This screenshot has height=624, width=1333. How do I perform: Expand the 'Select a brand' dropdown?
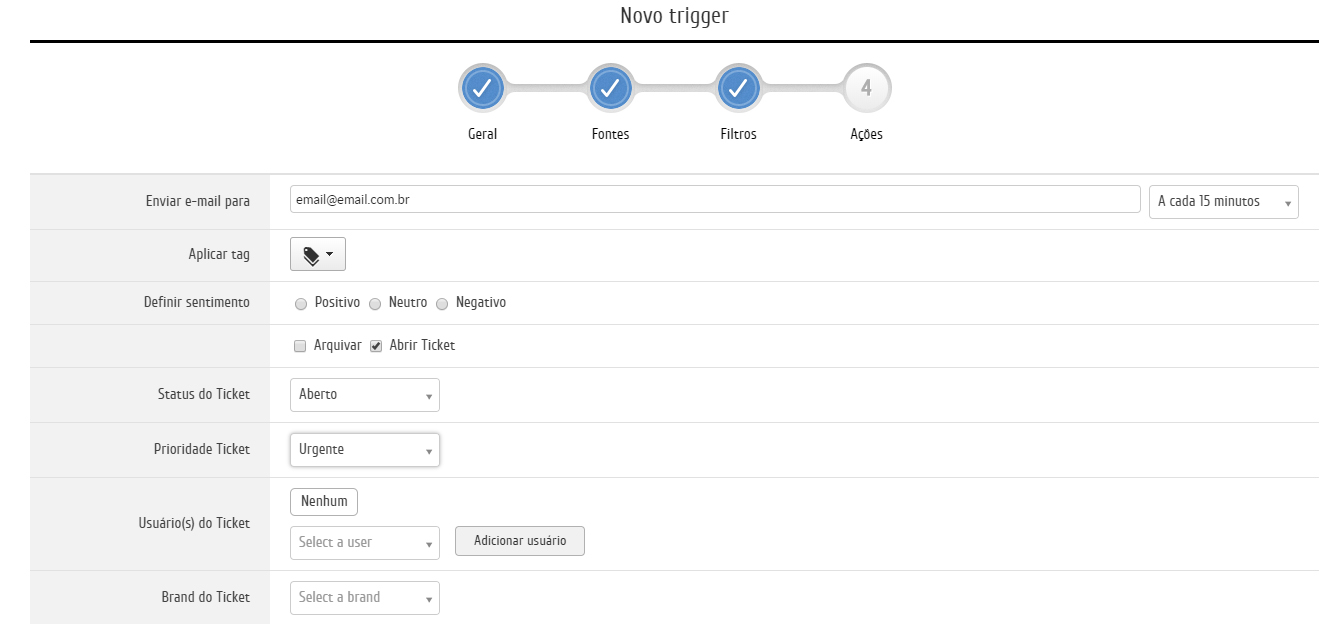[x=364, y=598]
